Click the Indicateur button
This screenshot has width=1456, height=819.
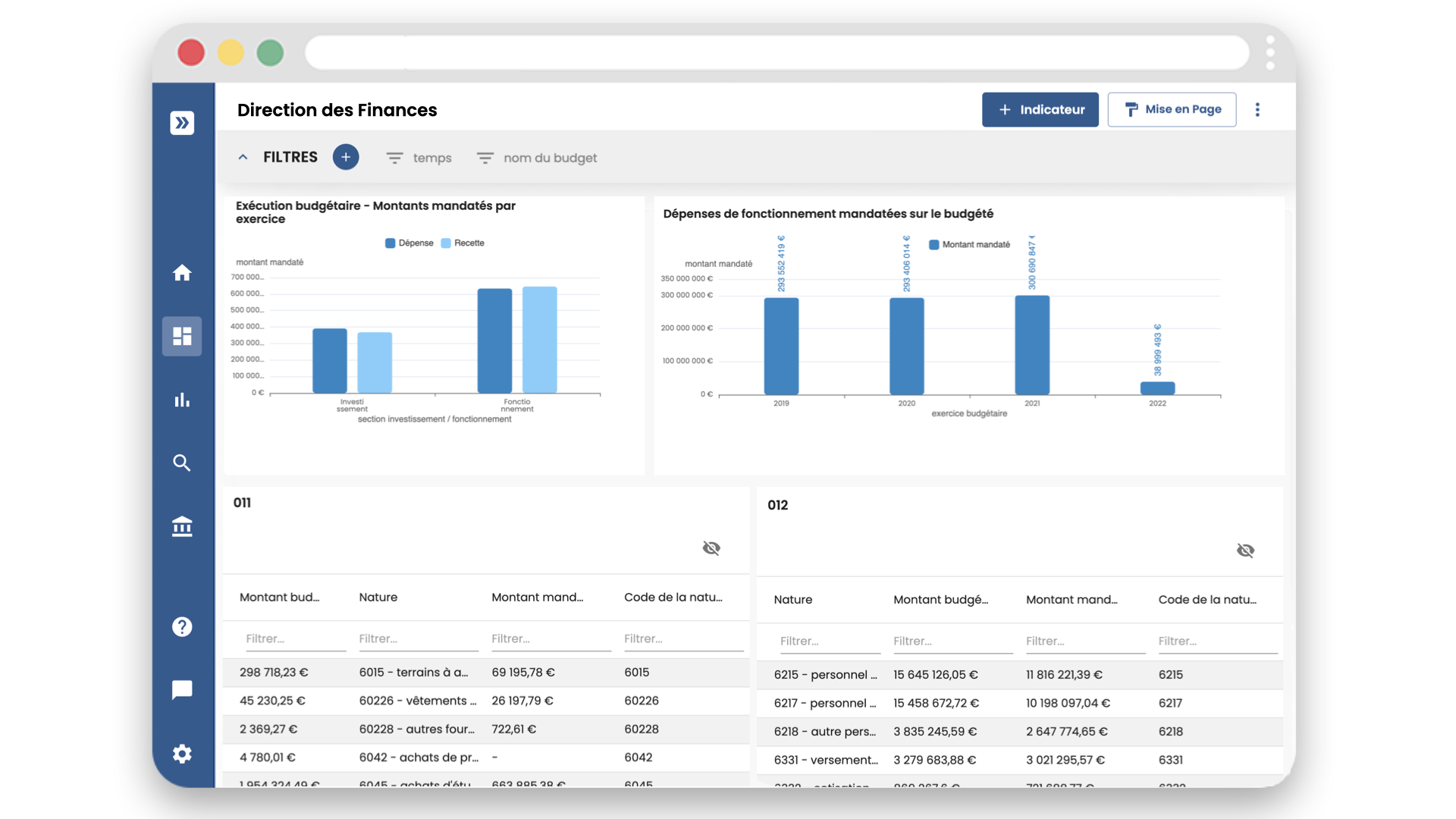click(x=1040, y=110)
